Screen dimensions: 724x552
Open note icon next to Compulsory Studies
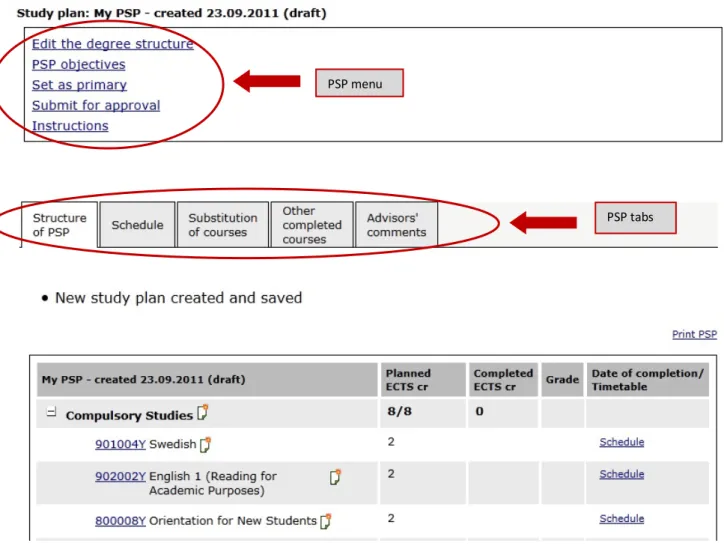click(203, 412)
